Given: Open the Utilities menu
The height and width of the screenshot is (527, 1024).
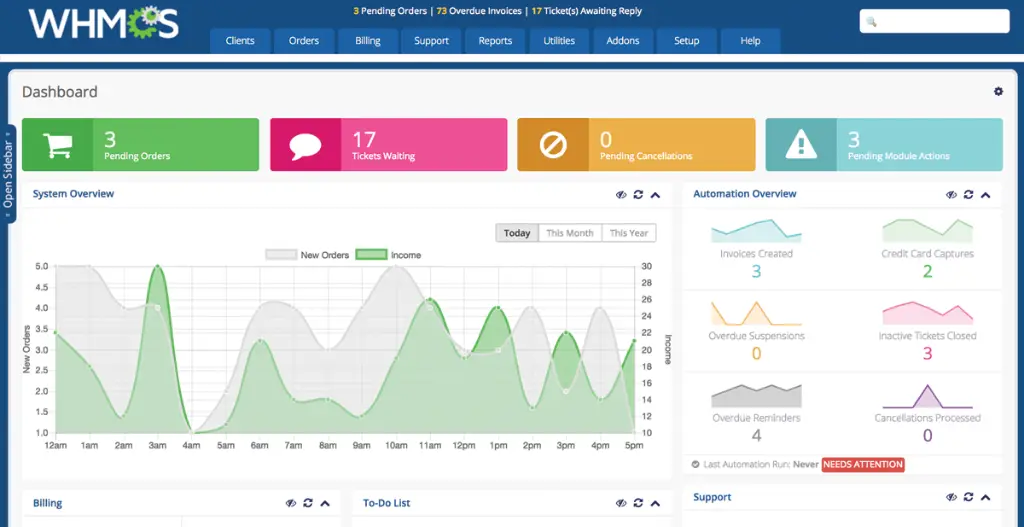Looking at the screenshot, I should (x=559, y=41).
